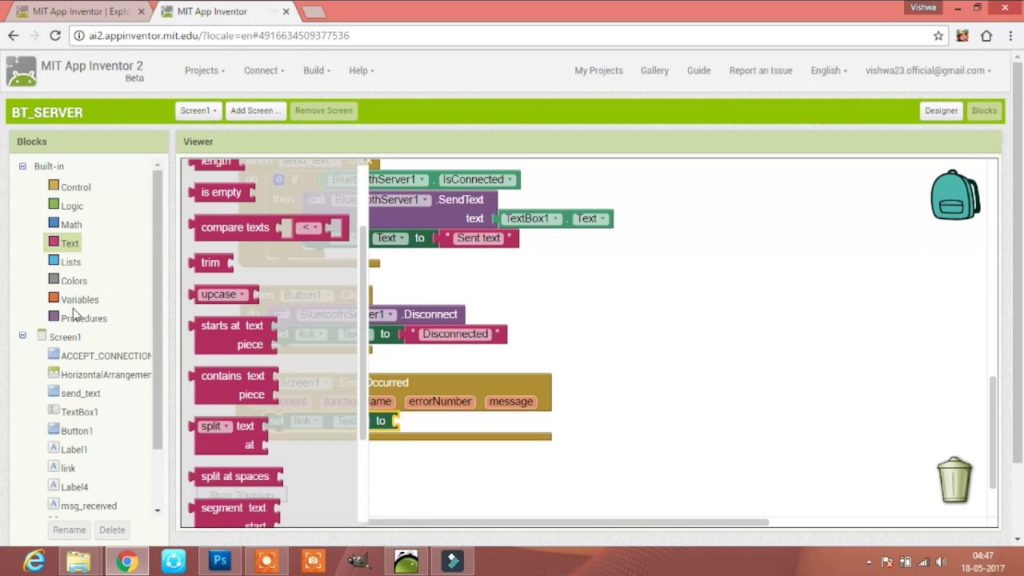Open the Build menu

317,71
